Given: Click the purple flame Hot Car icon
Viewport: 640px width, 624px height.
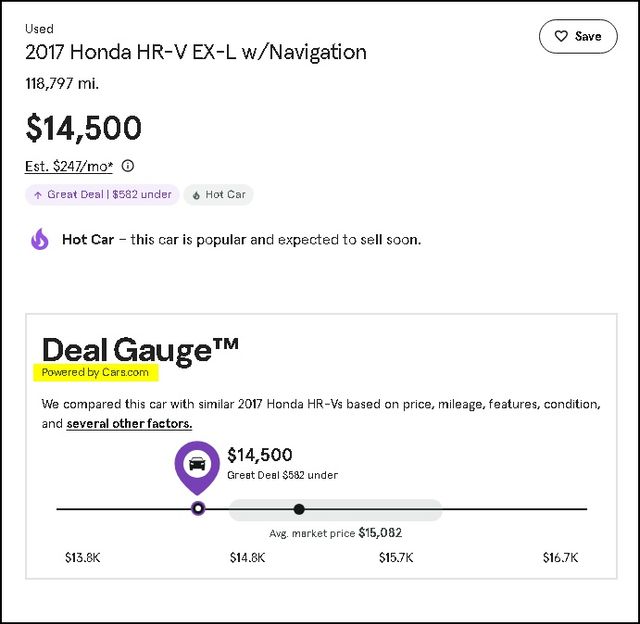Looking at the screenshot, I should [40, 239].
